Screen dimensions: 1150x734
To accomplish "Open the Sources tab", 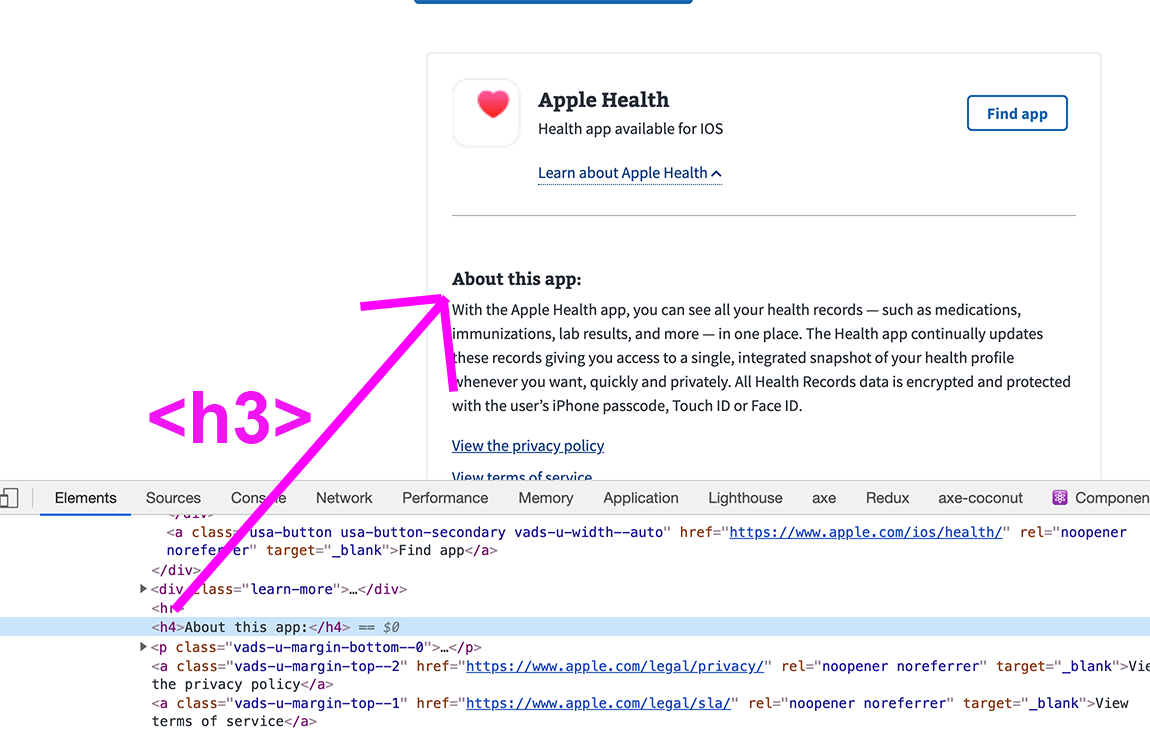I will point(173,498).
